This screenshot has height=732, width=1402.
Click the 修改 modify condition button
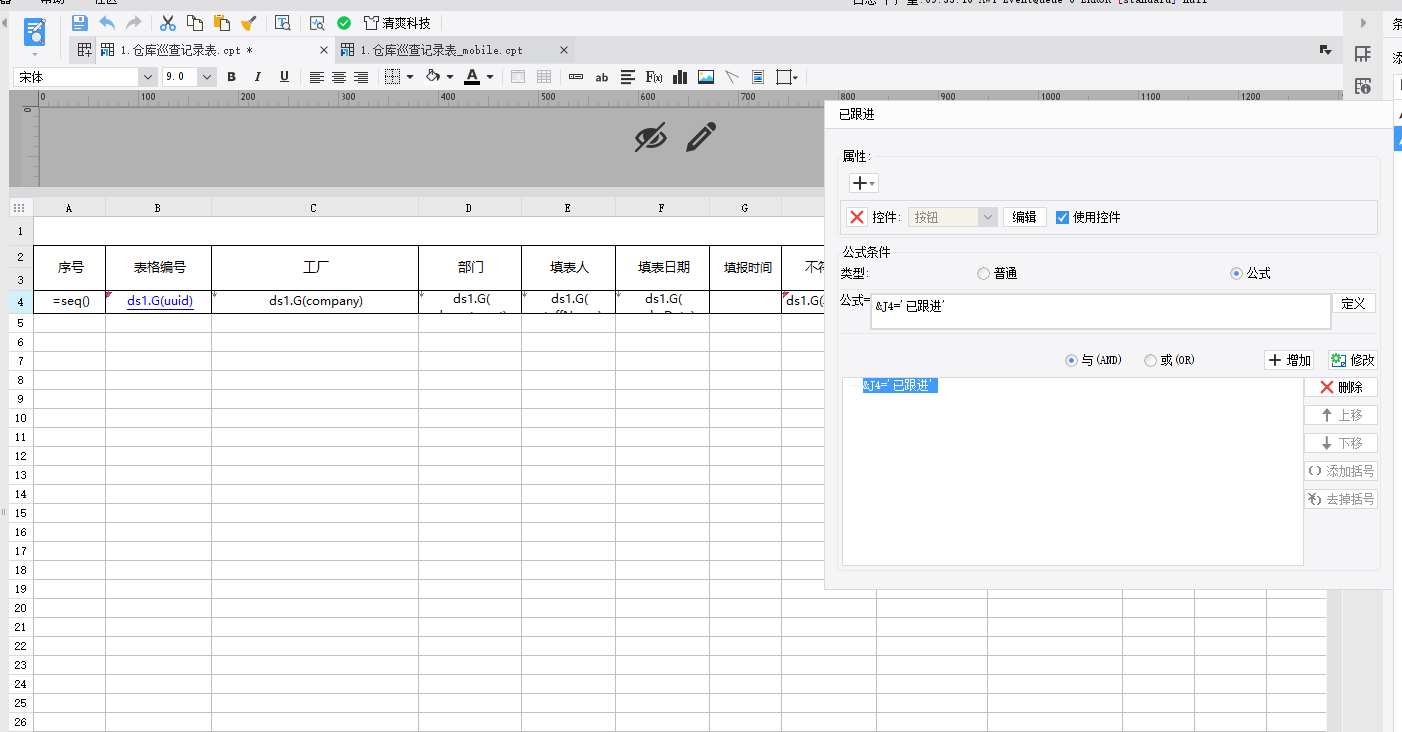[1352, 360]
